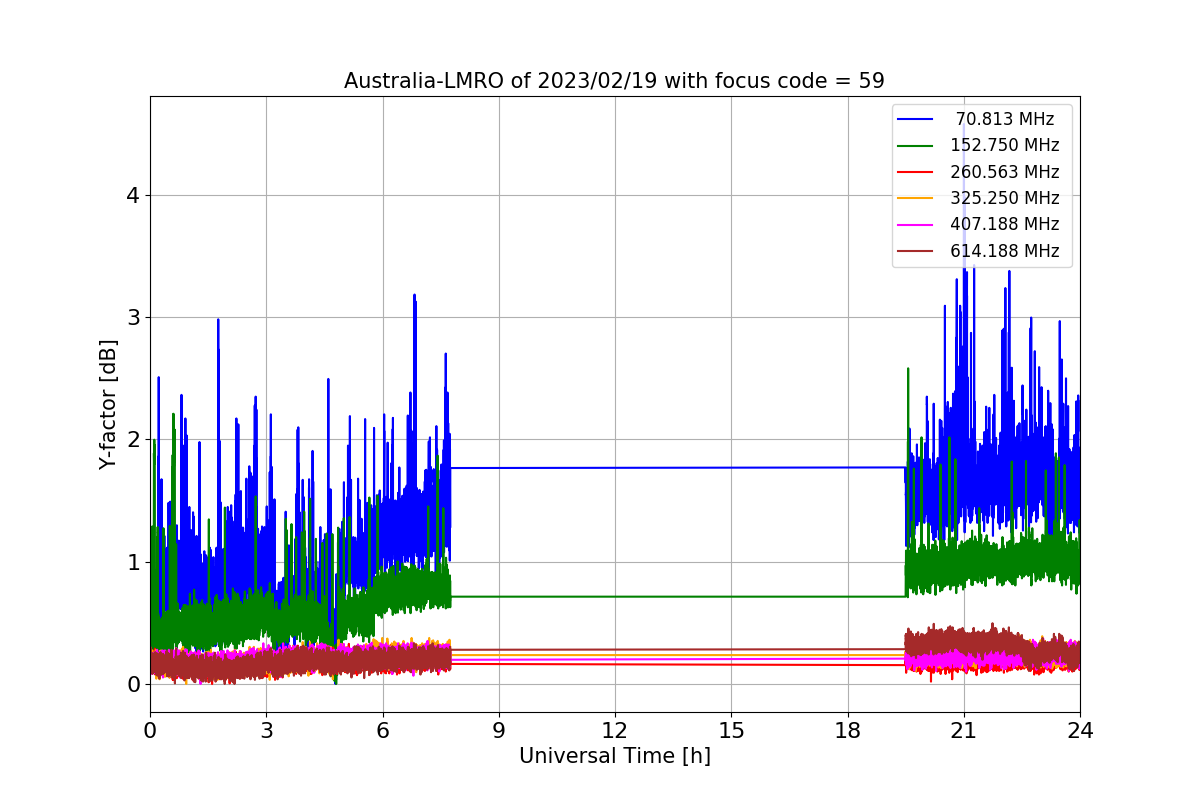This screenshot has width=1200, height=800.
Task: Click x-axis tick label 21
Action: (963, 731)
